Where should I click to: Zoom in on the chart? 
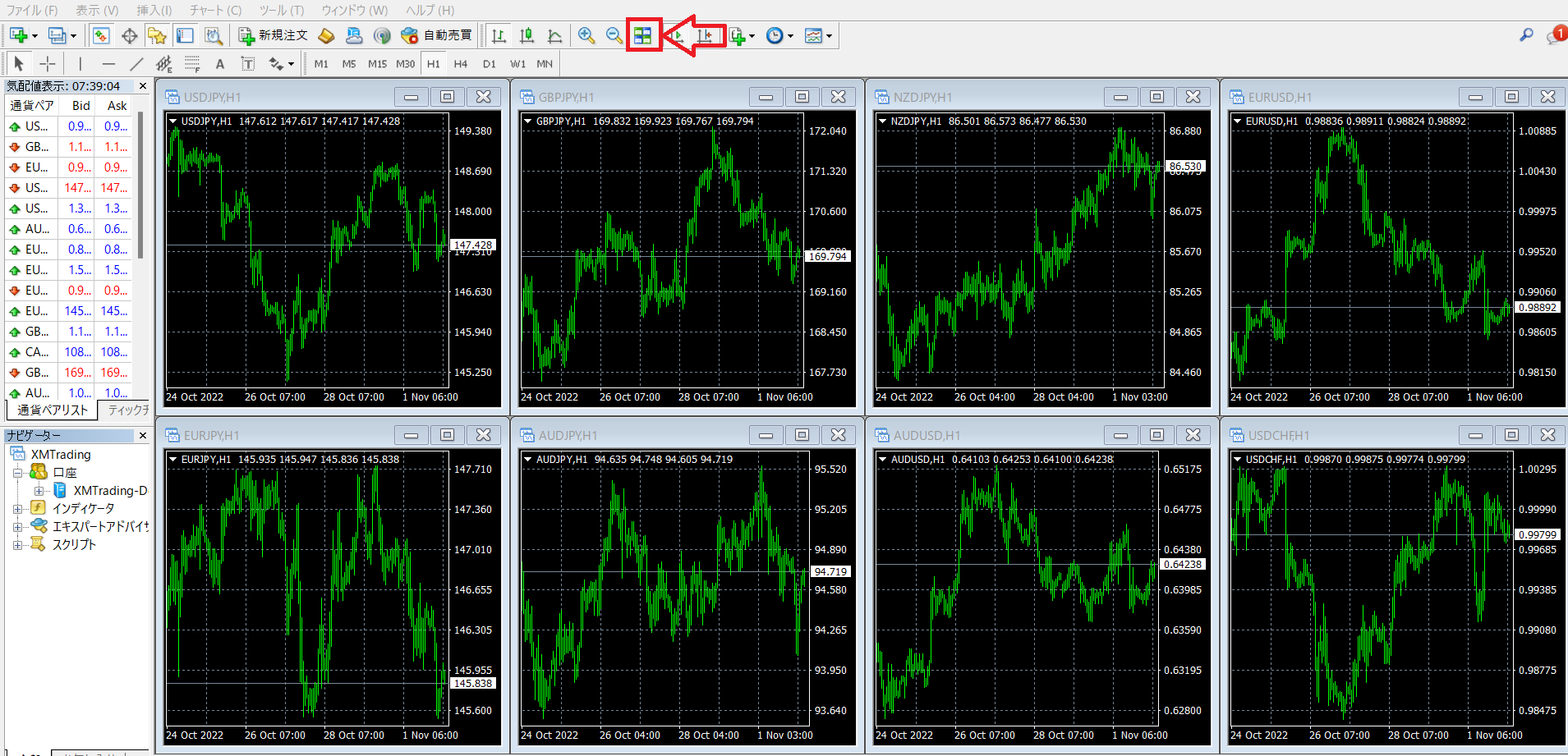pyautogui.click(x=586, y=36)
